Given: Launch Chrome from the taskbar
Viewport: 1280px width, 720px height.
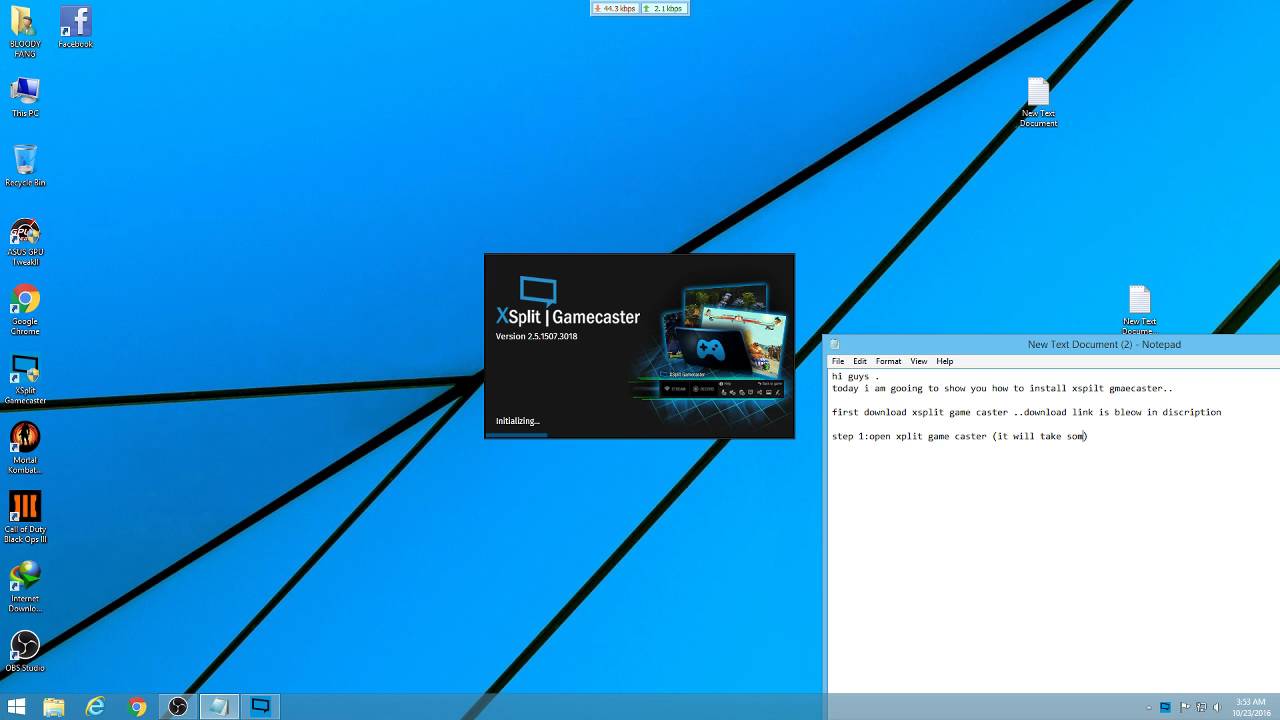Looking at the screenshot, I should [137, 707].
